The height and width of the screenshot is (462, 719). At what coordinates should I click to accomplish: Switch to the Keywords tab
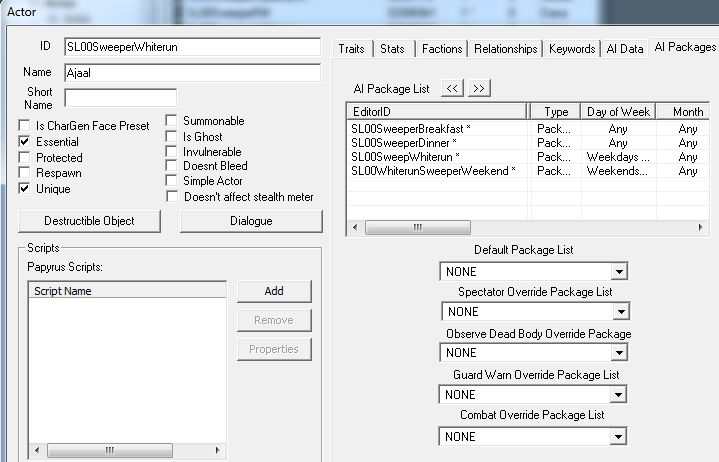[572, 49]
